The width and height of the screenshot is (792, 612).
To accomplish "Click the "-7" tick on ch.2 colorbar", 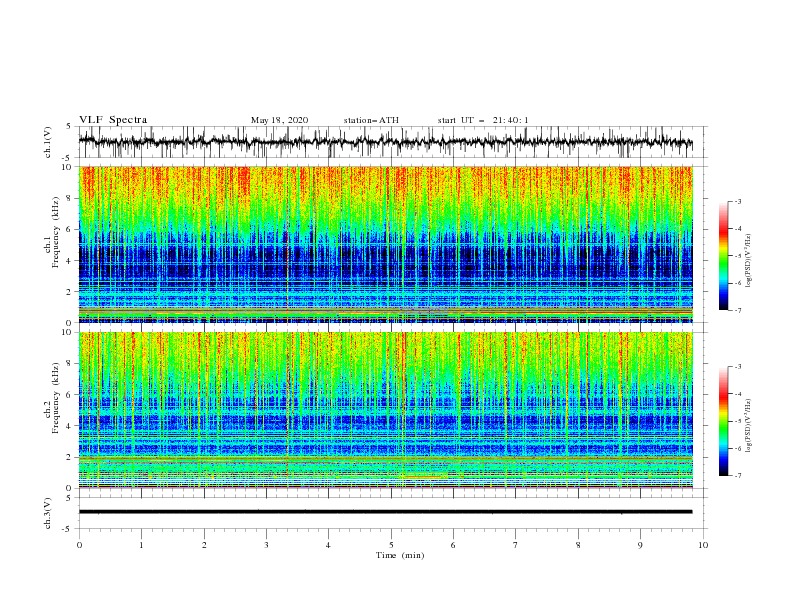I will (x=737, y=476).
